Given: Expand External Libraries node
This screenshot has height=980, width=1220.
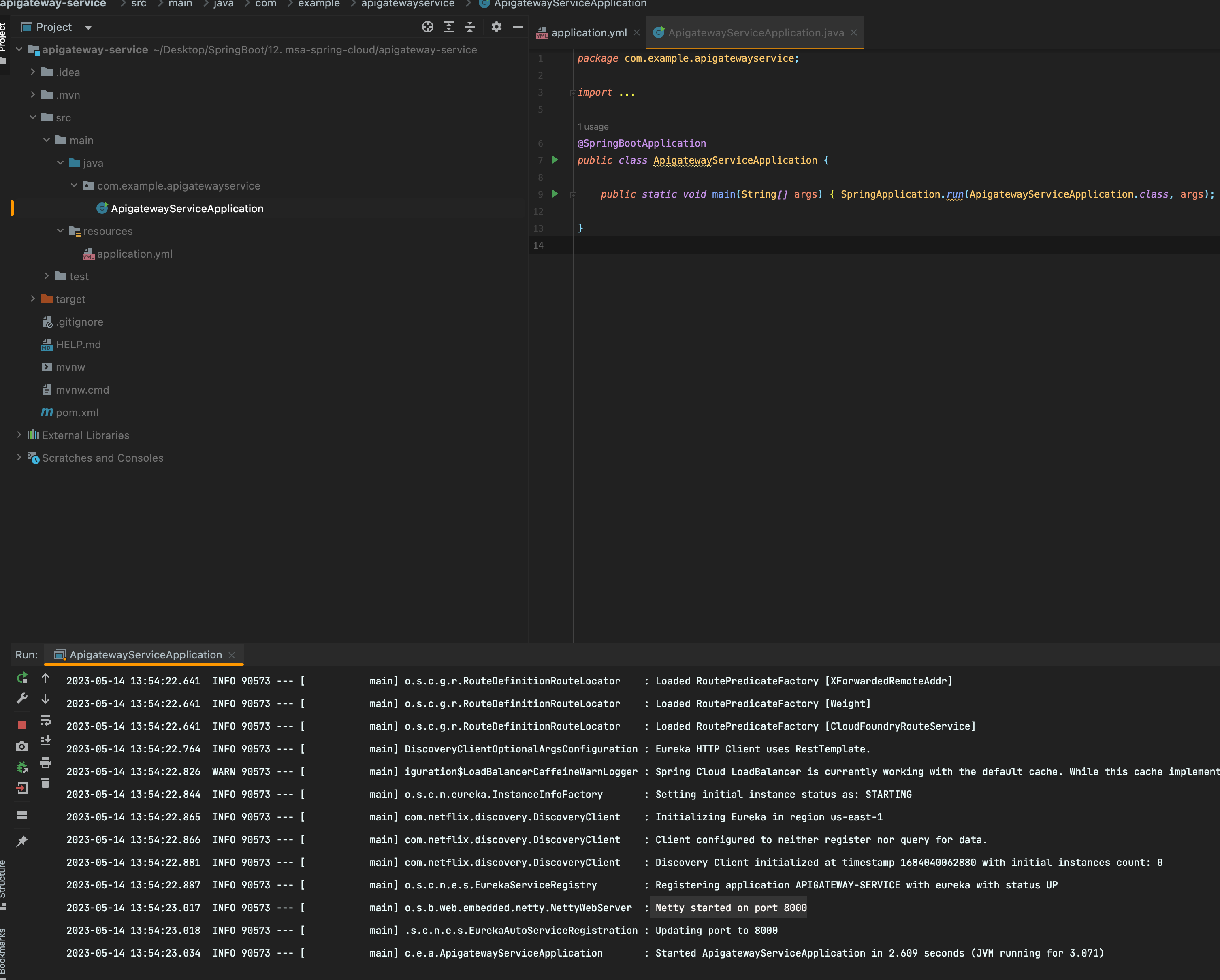Looking at the screenshot, I should coord(19,435).
